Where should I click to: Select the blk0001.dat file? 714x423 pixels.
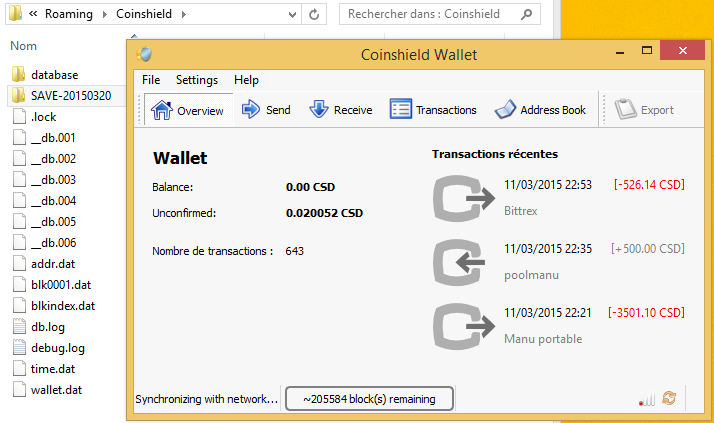click(61, 285)
